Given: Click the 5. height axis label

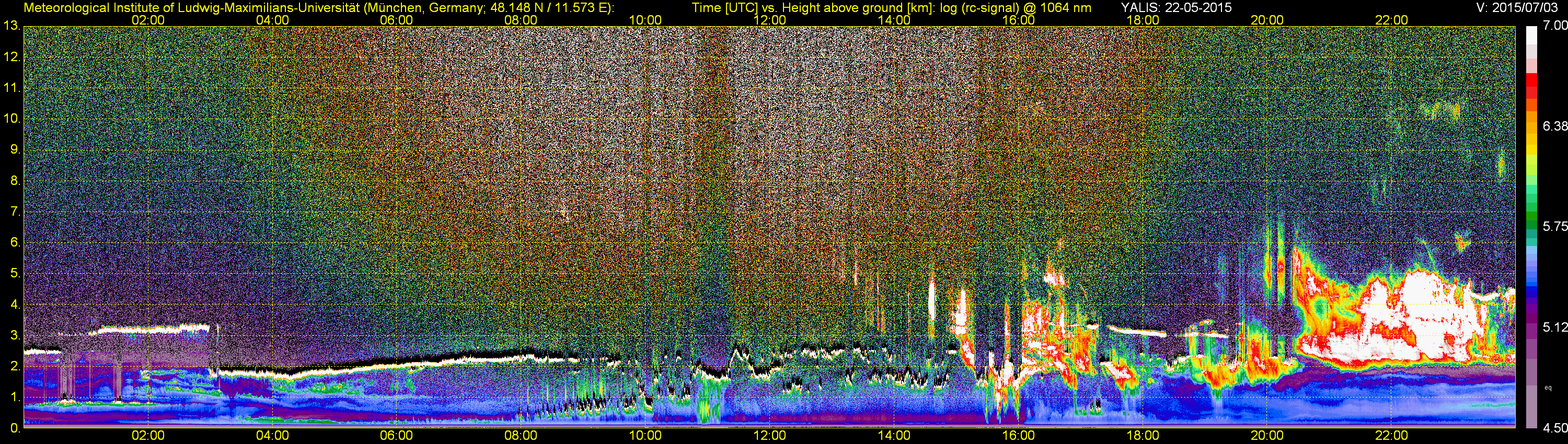Looking at the screenshot, I should tap(15, 274).
